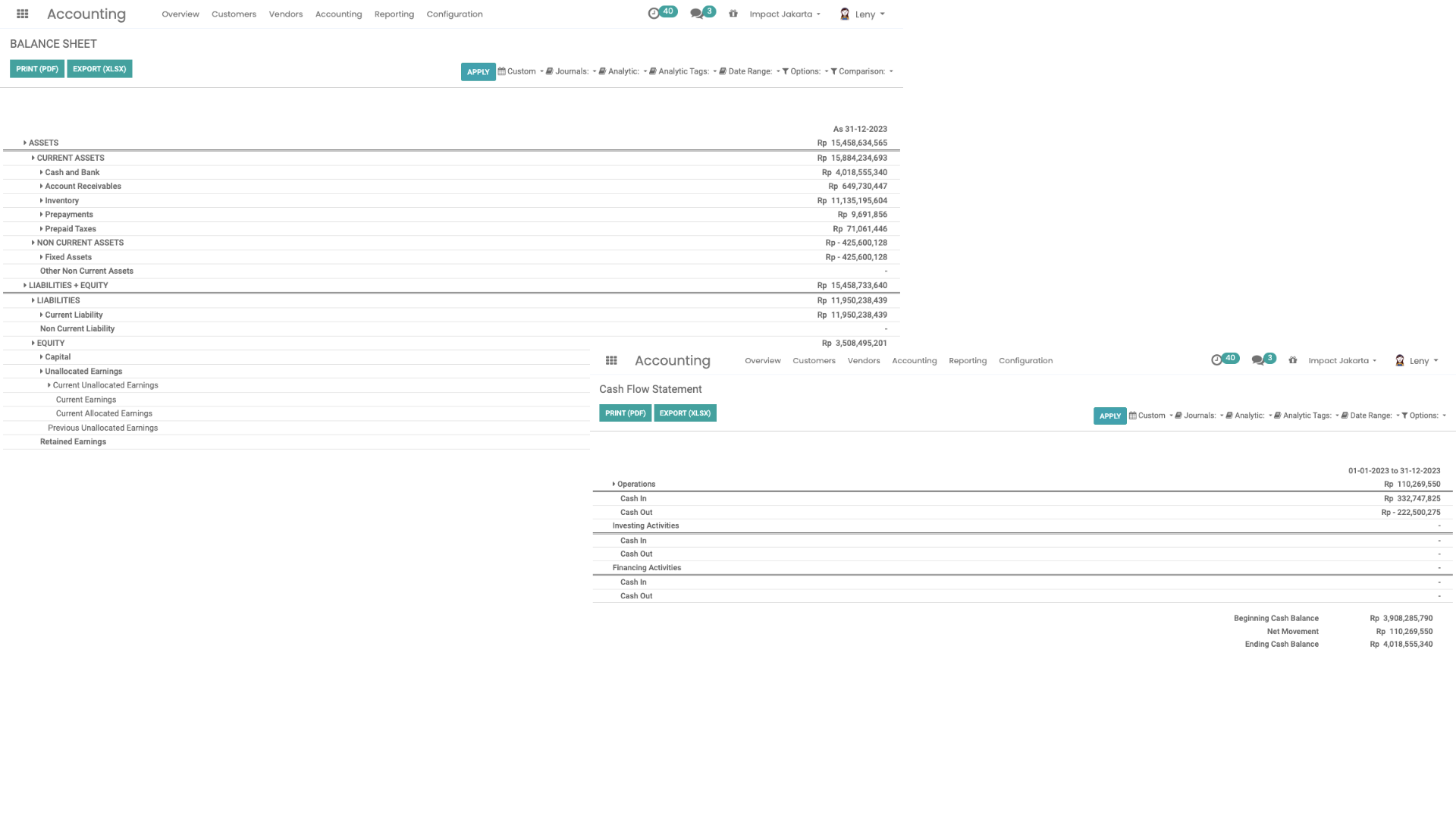Image resolution: width=1456 pixels, height=819 pixels.
Task: Click the activities clock icon showing 40
Action: pos(654,14)
